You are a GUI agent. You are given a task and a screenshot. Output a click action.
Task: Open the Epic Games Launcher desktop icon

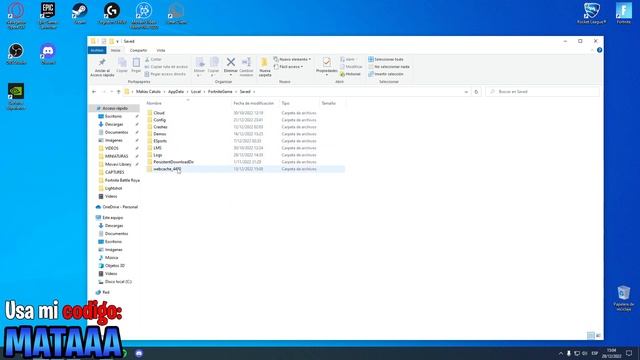coord(48,15)
